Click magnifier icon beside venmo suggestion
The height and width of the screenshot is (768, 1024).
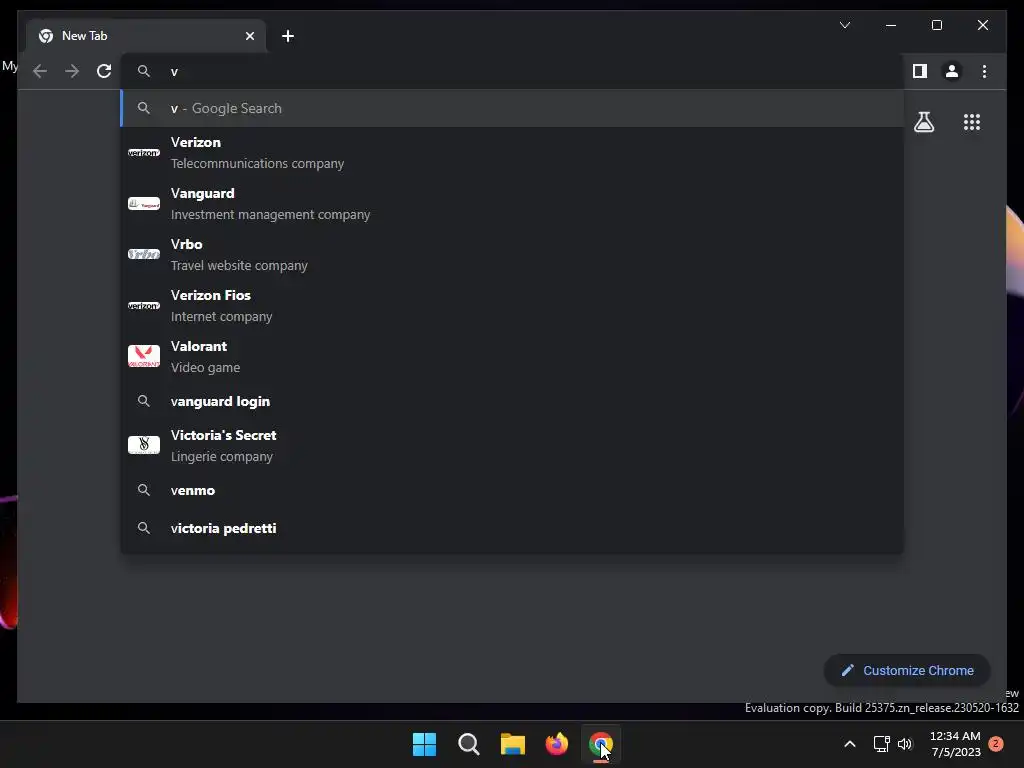(144, 490)
